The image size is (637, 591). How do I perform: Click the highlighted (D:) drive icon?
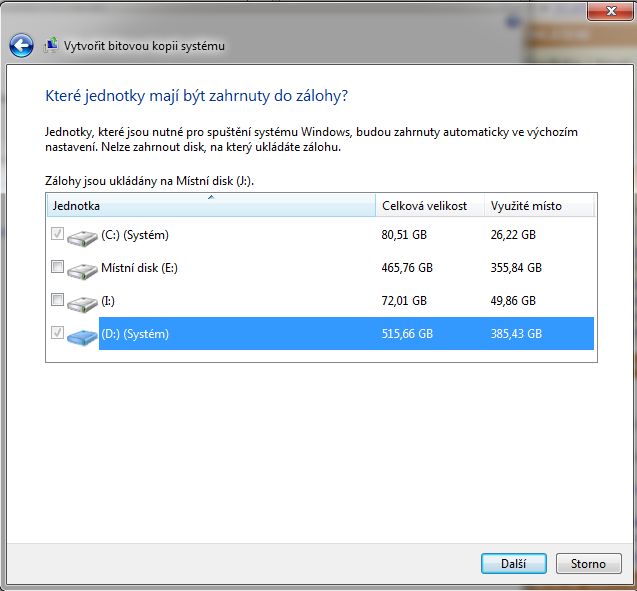(82, 336)
